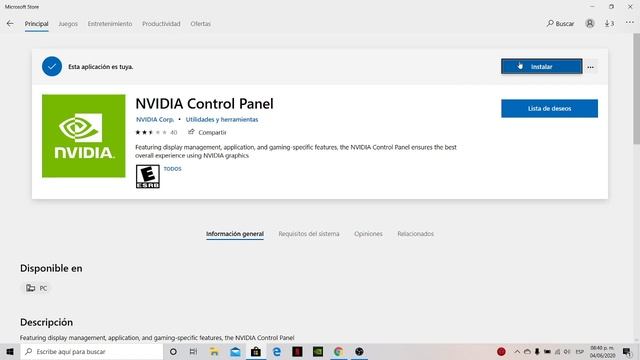This screenshot has width=640, height=360.
Task: Open the Opiniones tab
Action: click(368, 234)
